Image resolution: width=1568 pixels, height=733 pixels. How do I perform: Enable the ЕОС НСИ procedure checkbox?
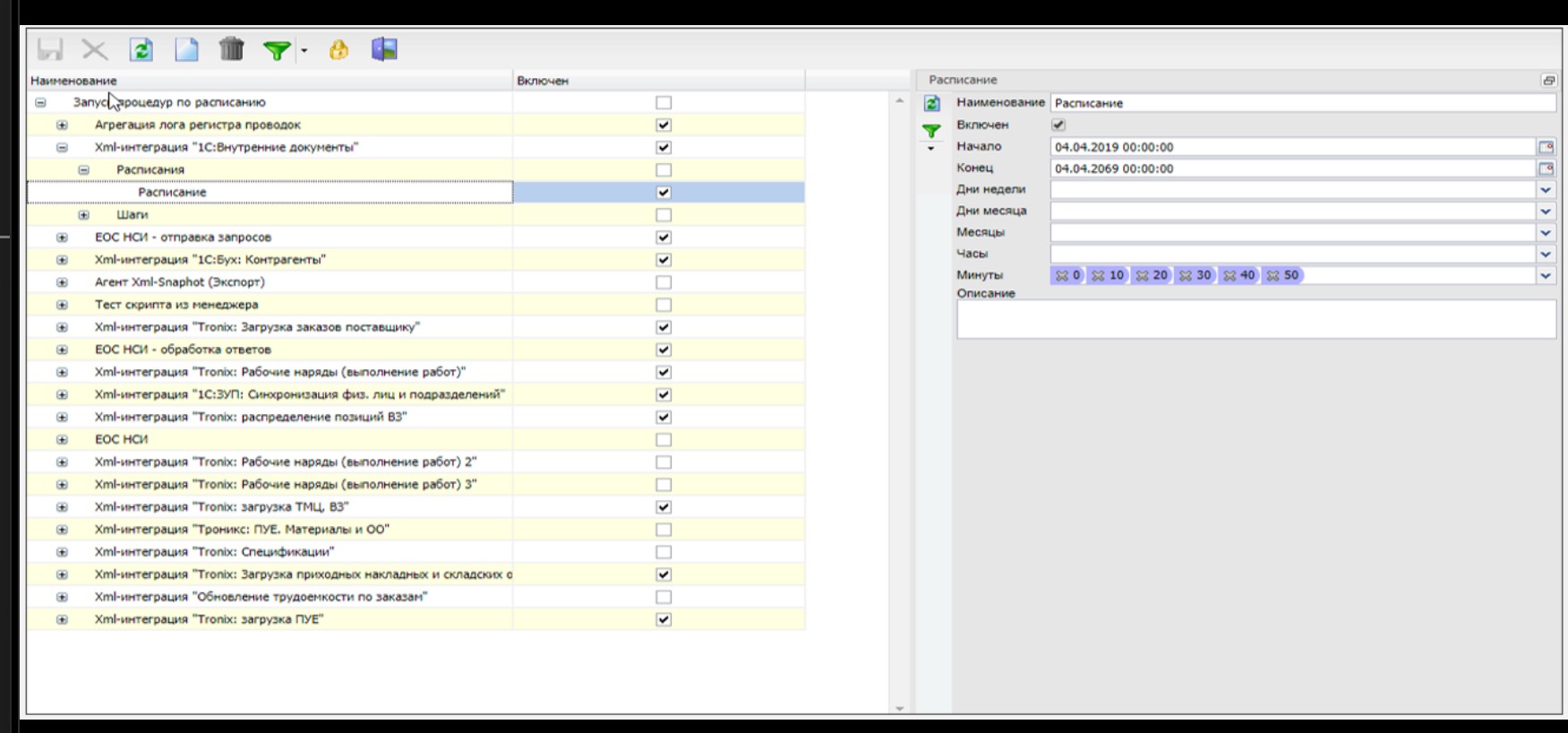[x=664, y=440]
